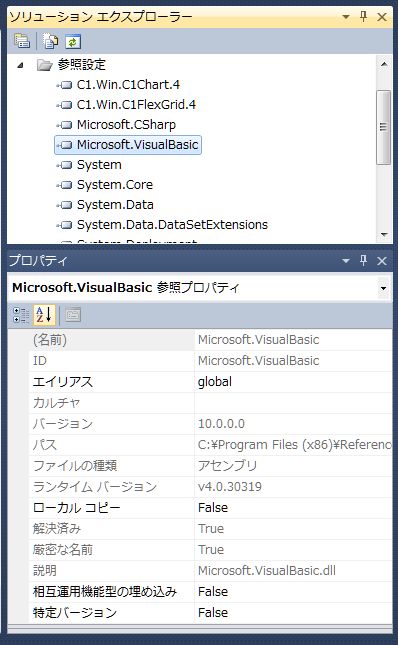398x645 pixels.
Task: Click the C1.Win.C1FlexGrid.4 reference icon
Action: point(65,105)
